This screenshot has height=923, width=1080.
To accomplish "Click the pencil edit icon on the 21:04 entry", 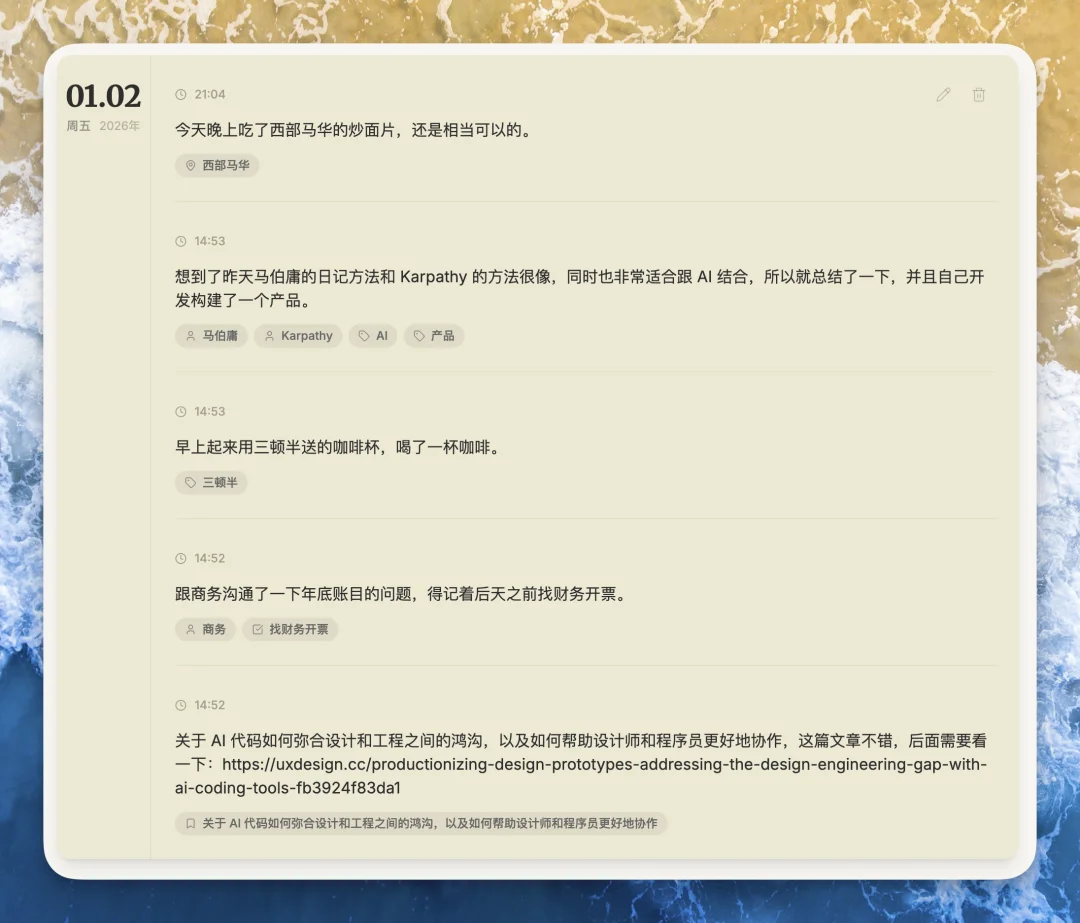I will pyautogui.click(x=942, y=94).
